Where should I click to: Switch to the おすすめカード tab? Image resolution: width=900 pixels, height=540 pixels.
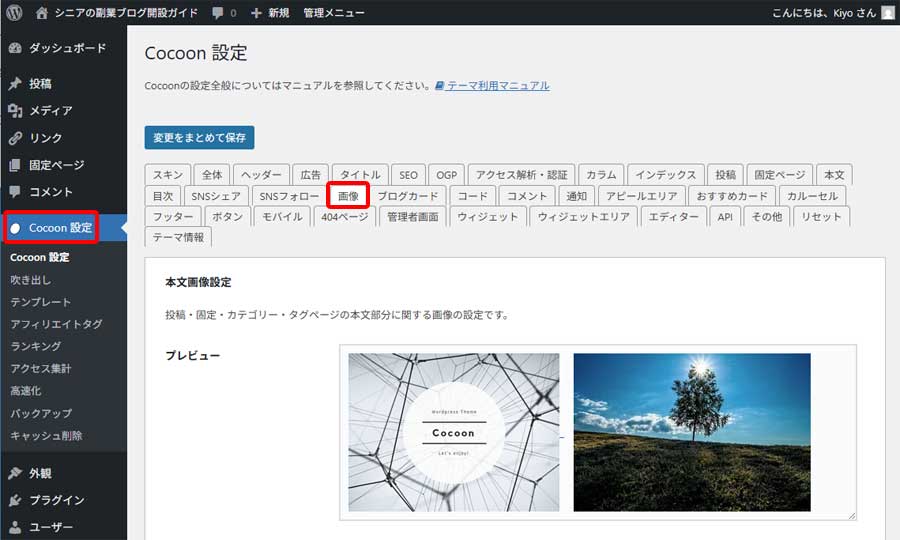[732, 196]
